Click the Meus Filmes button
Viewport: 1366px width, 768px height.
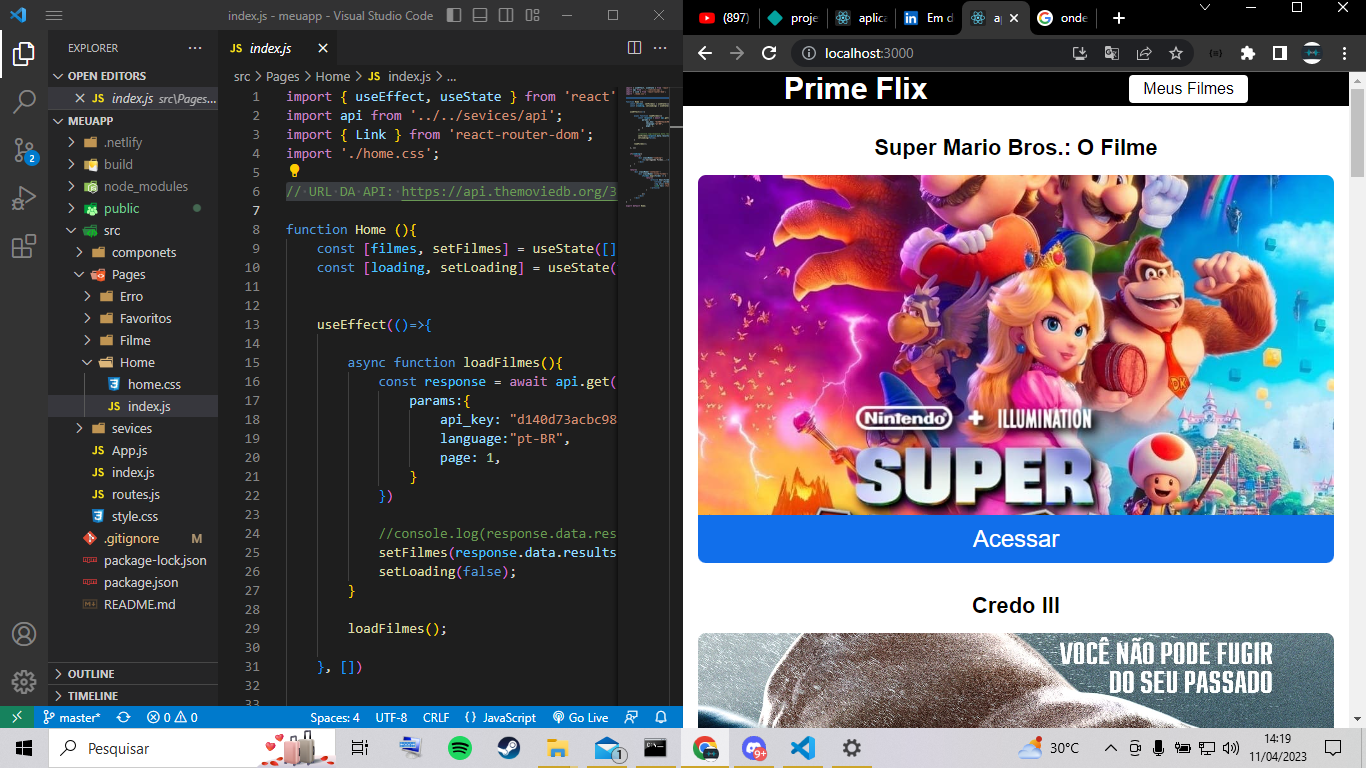coord(1188,88)
